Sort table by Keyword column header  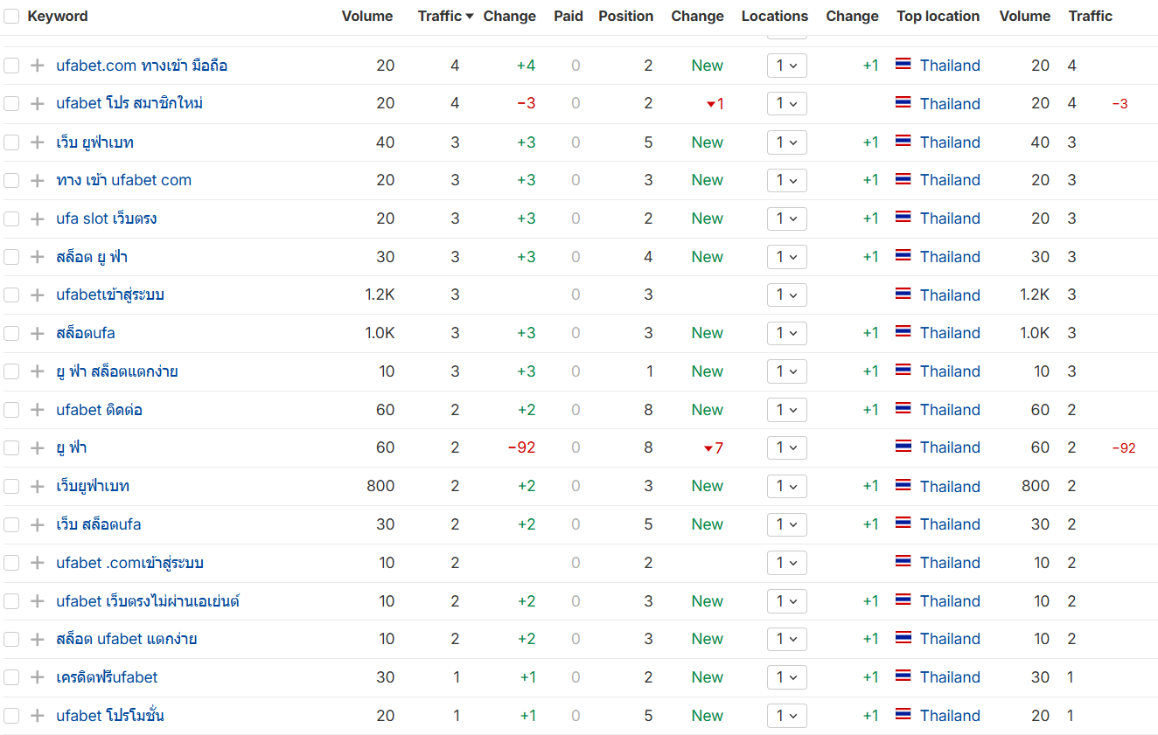coord(58,16)
